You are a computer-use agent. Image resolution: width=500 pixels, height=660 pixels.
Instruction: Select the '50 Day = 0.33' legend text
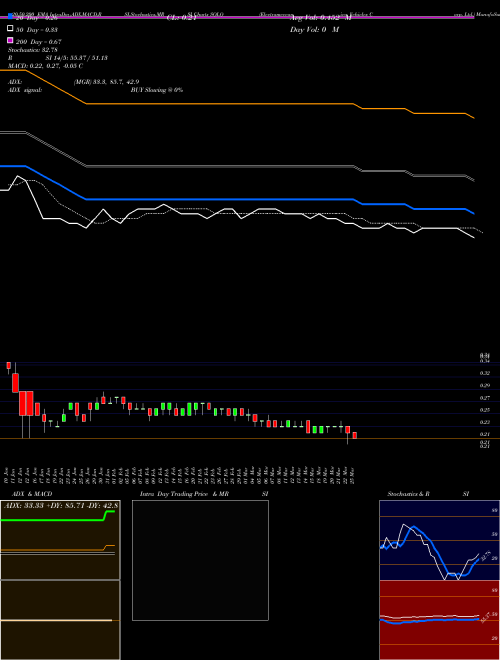(x=37, y=30)
